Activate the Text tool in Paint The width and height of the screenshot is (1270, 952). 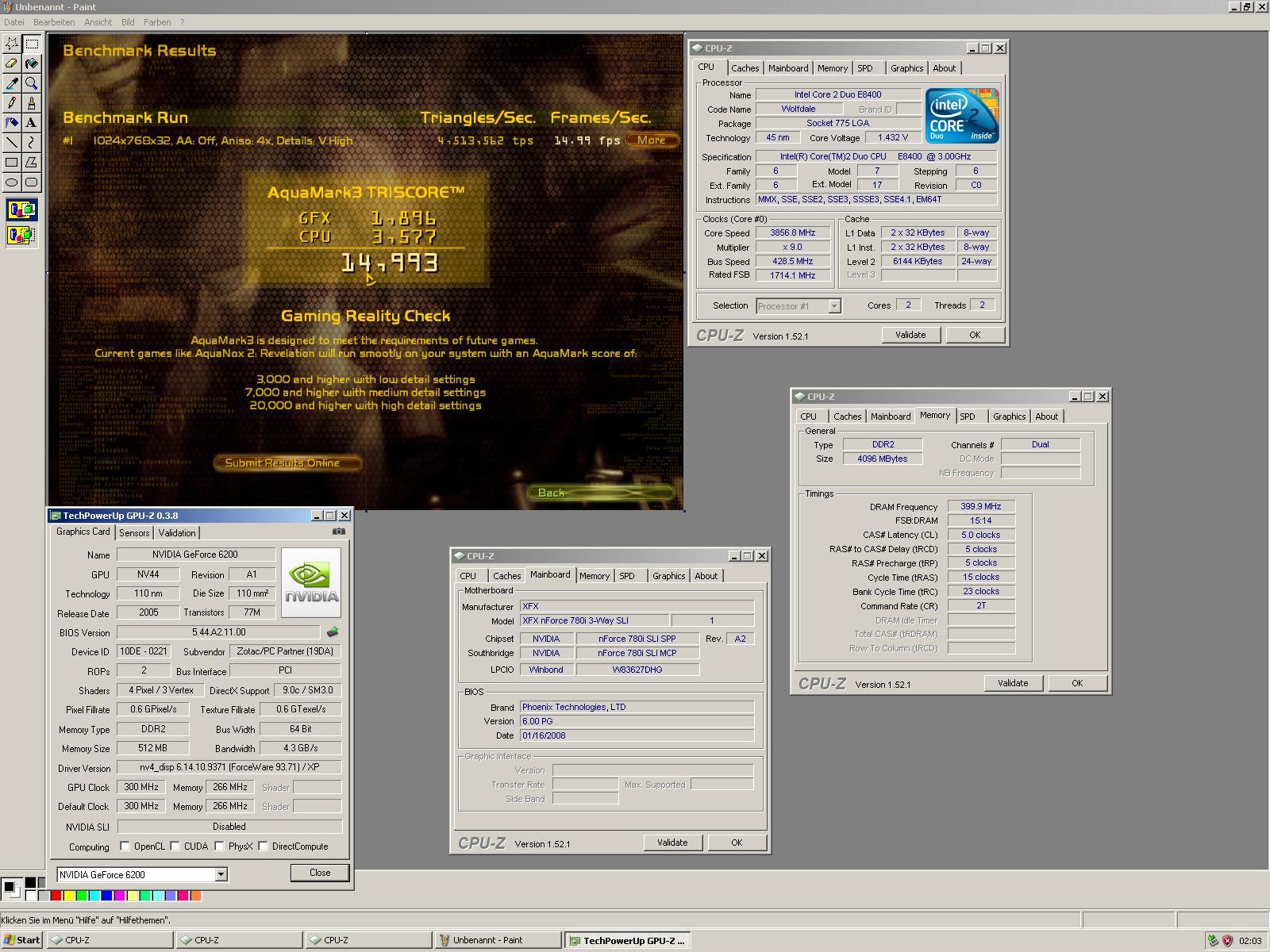click(32, 123)
